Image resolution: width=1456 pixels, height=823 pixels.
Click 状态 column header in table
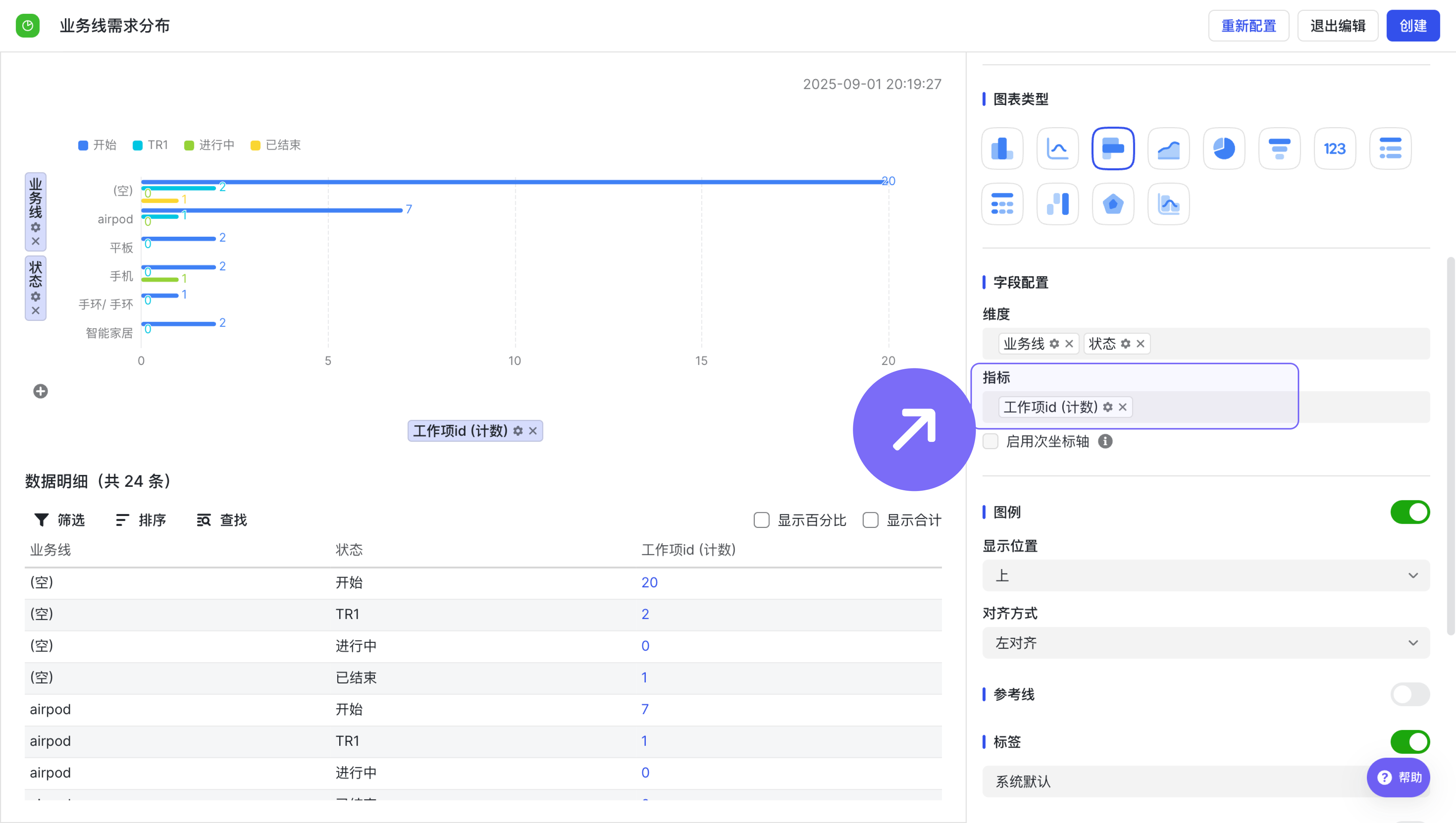pos(349,549)
